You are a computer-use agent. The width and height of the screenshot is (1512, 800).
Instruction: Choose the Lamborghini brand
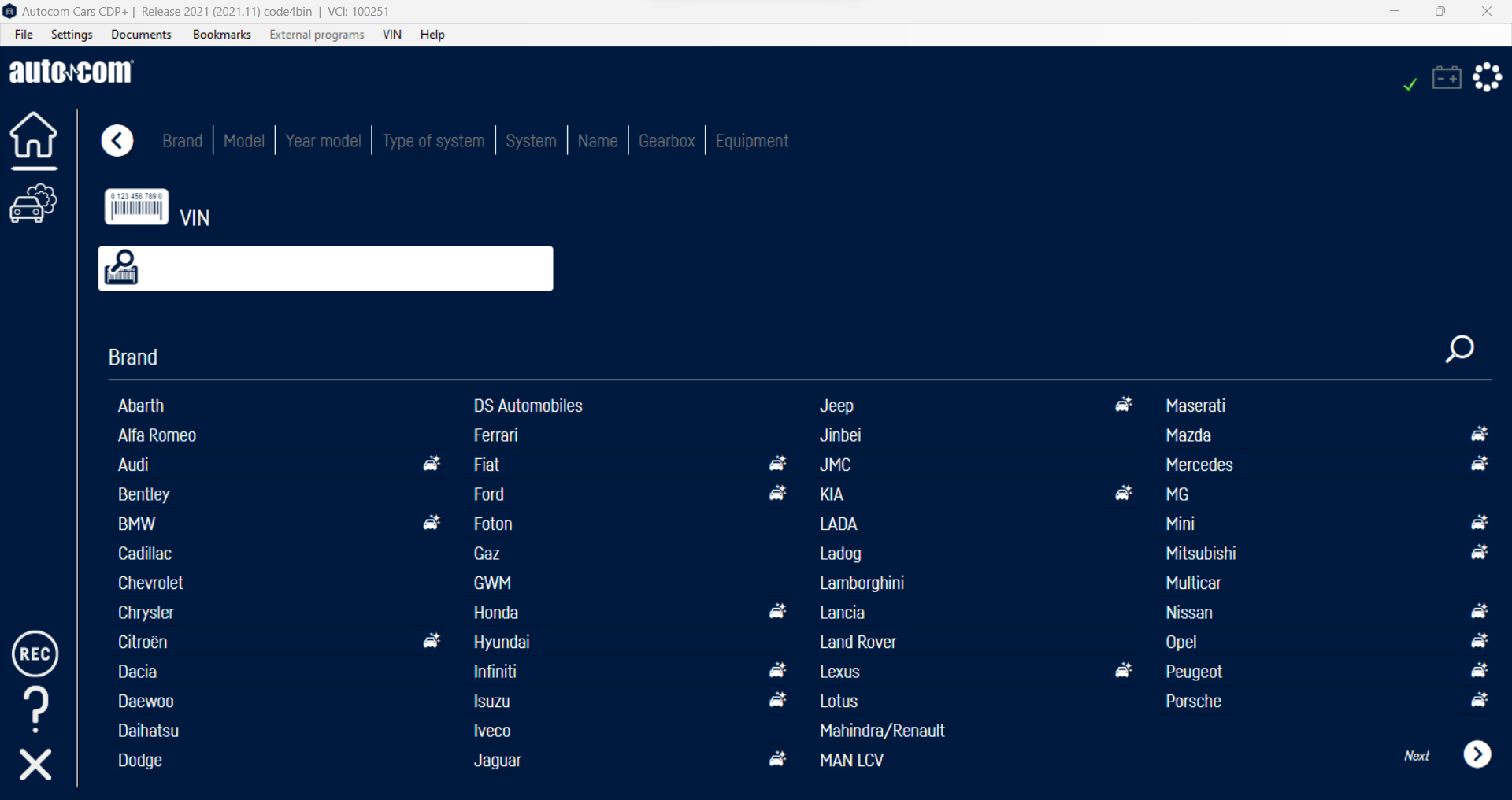point(862,583)
